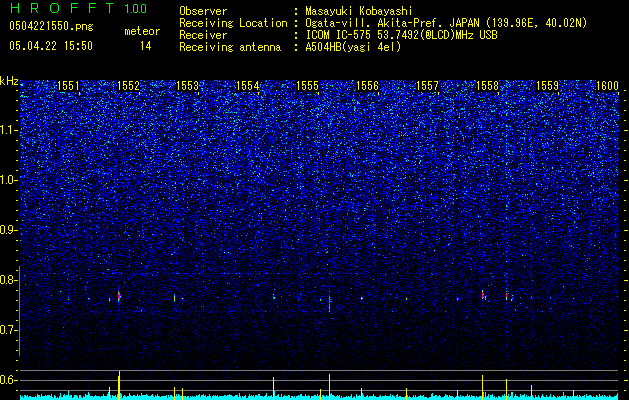Image resolution: width=629 pixels, height=400 pixels.
Task: Select the meteor count value 14
Action: (146, 46)
